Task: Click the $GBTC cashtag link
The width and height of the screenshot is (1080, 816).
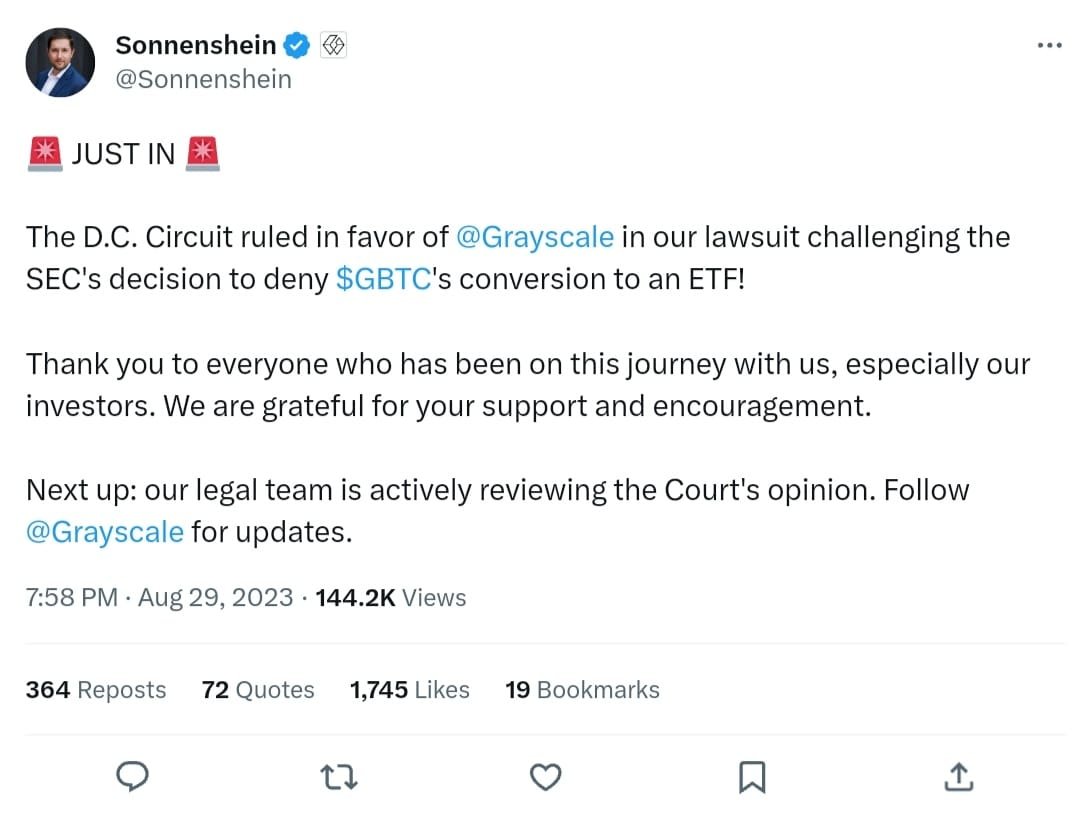Action: (x=383, y=279)
